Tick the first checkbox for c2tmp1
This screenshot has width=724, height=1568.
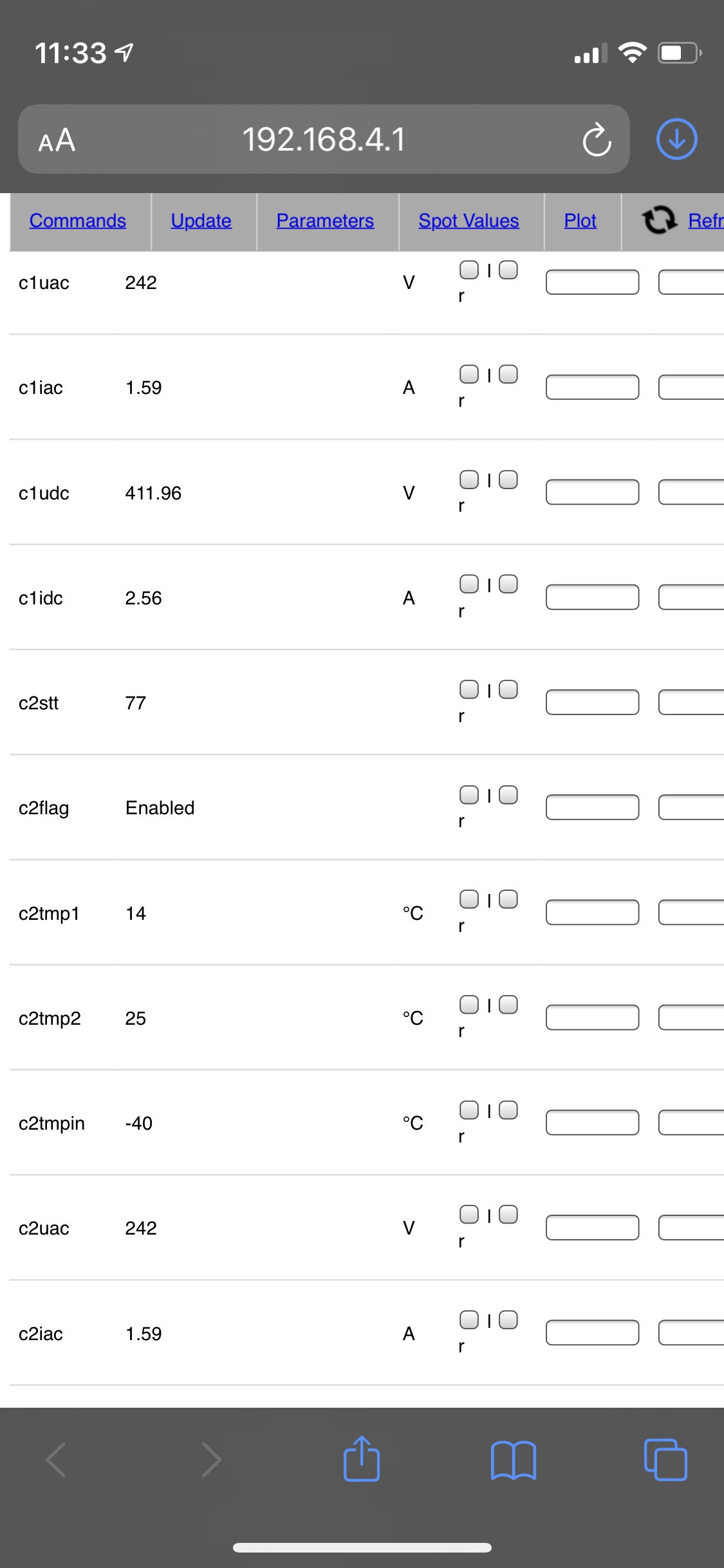[x=469, y=899]
